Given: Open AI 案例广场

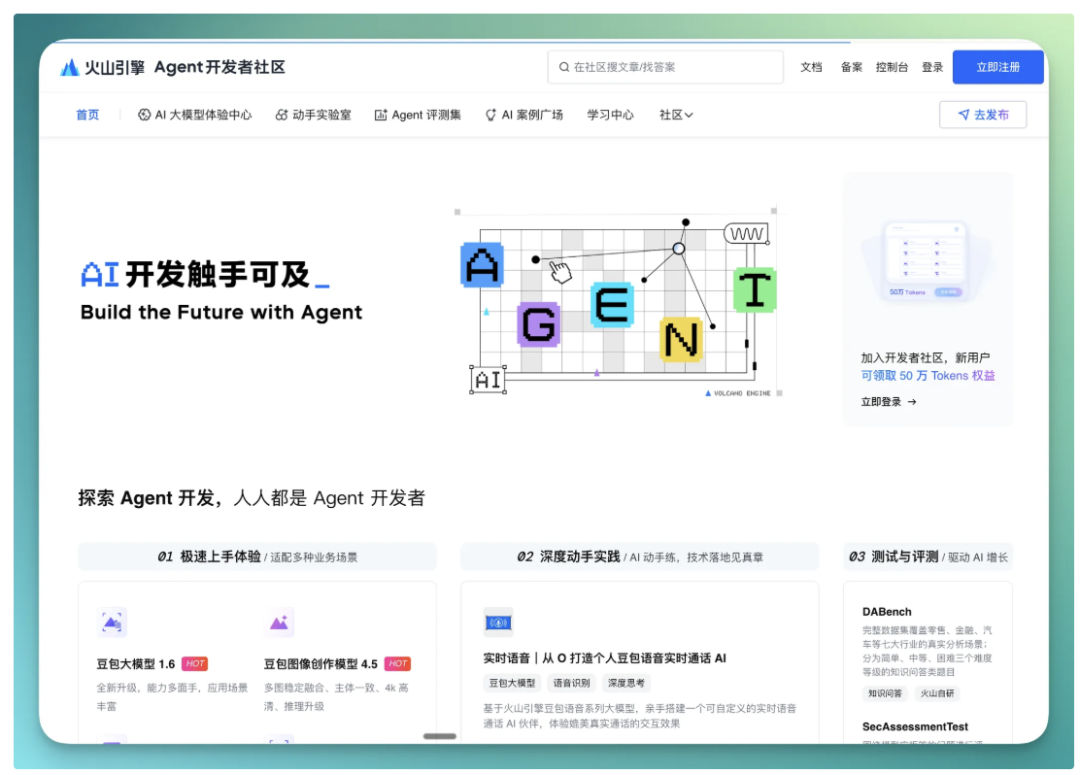Looking at the screenshot, I should (524, 115).
